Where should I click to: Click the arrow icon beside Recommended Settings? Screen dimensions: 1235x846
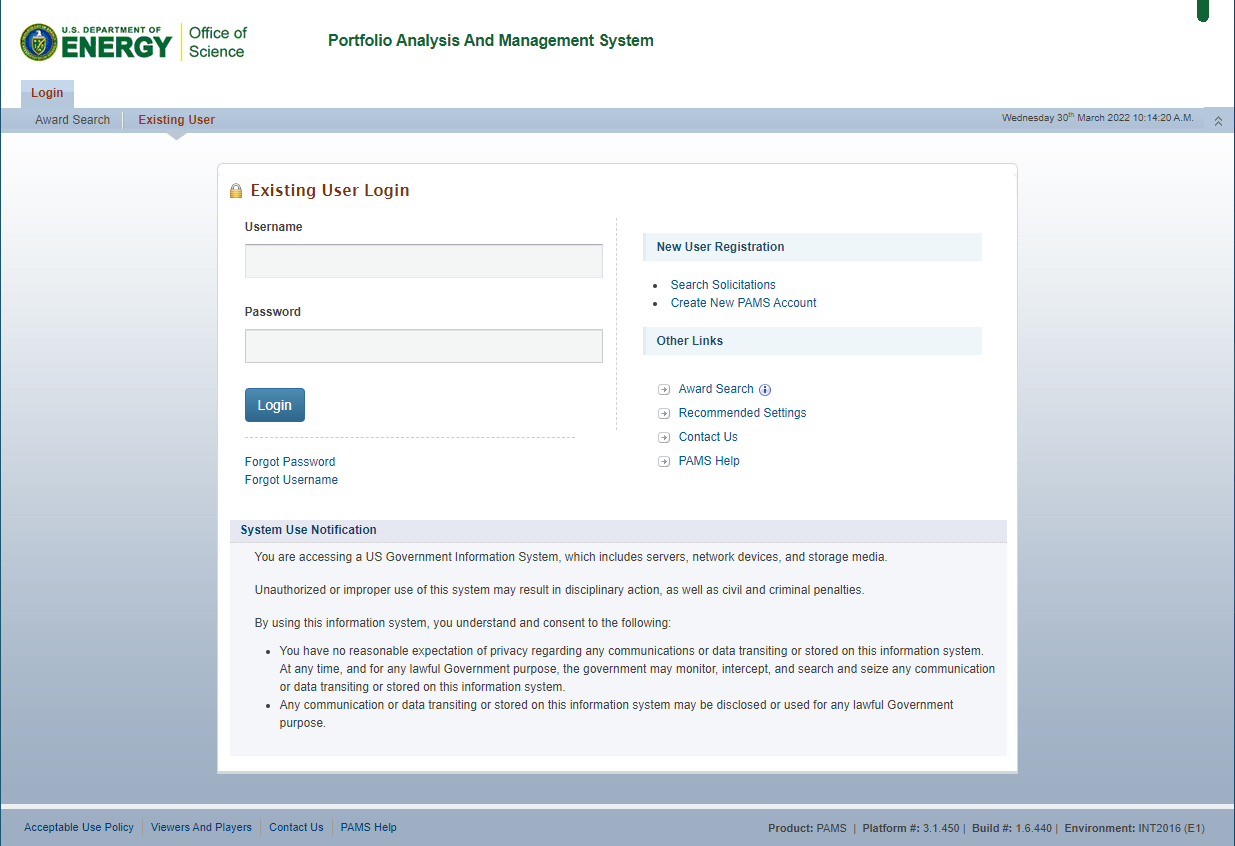pos(664,413)
